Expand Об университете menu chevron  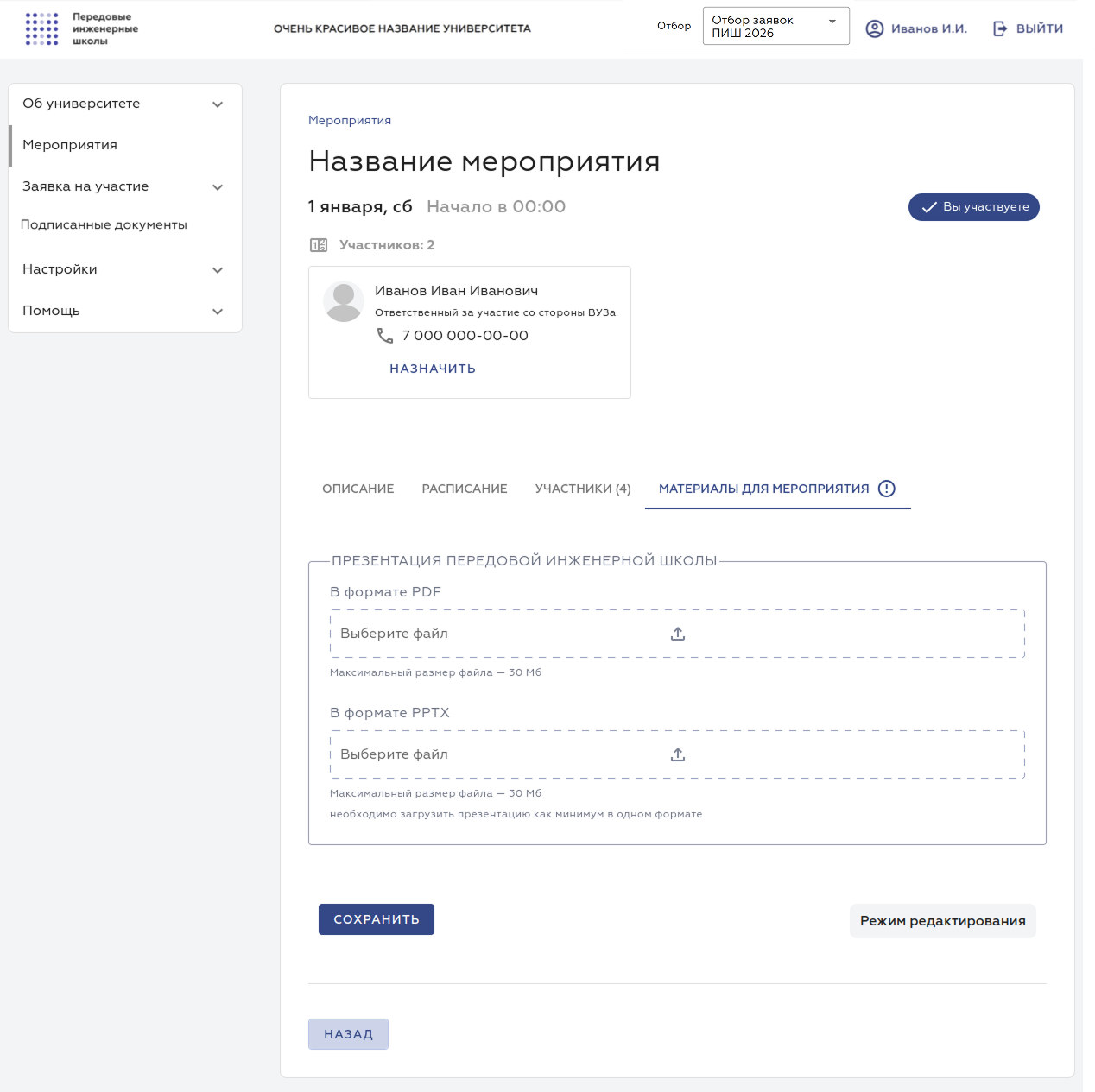(218, 104)
